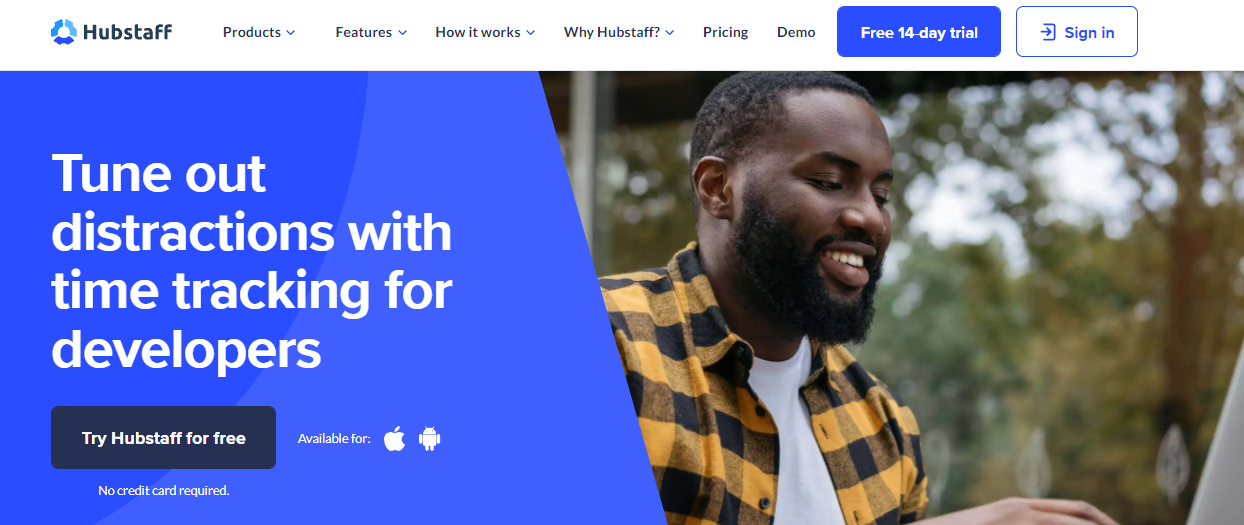Open the Products menu

[252, 32]
